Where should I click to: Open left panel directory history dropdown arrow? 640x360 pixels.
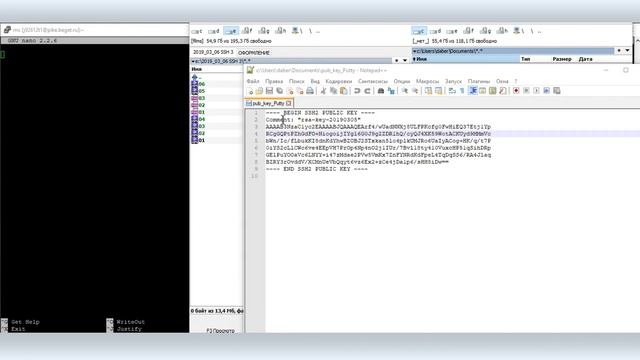pyautogui.click(x=405, y=60)
